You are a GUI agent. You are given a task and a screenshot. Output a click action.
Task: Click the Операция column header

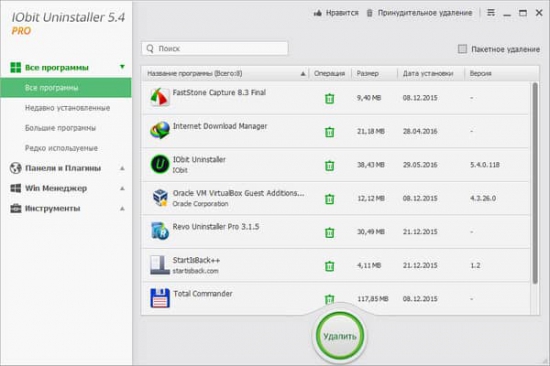coord(329,73)
